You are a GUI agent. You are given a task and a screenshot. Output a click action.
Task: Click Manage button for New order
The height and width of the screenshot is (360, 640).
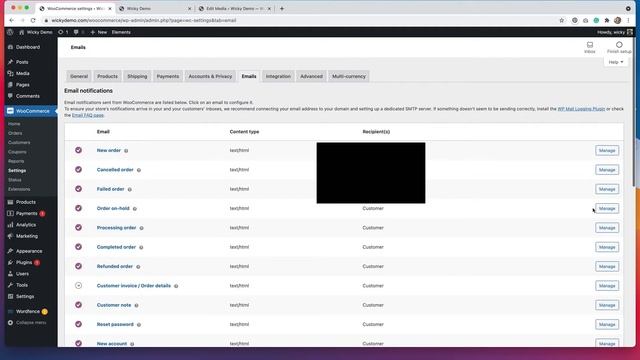click(607, 151)
